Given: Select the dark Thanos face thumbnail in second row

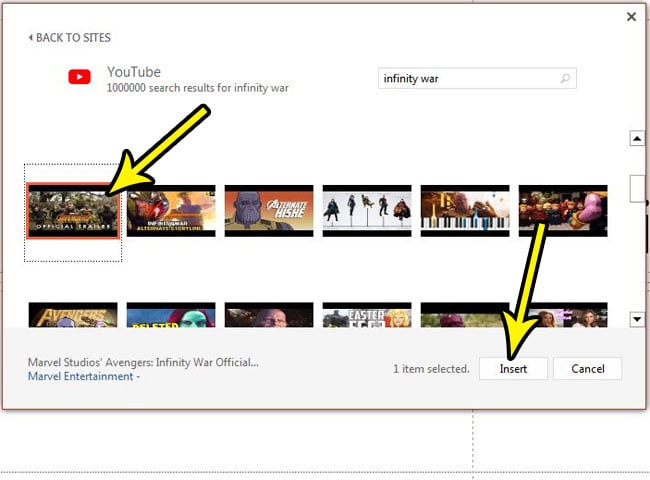Looking at the screenshot, I should [269, 315].
